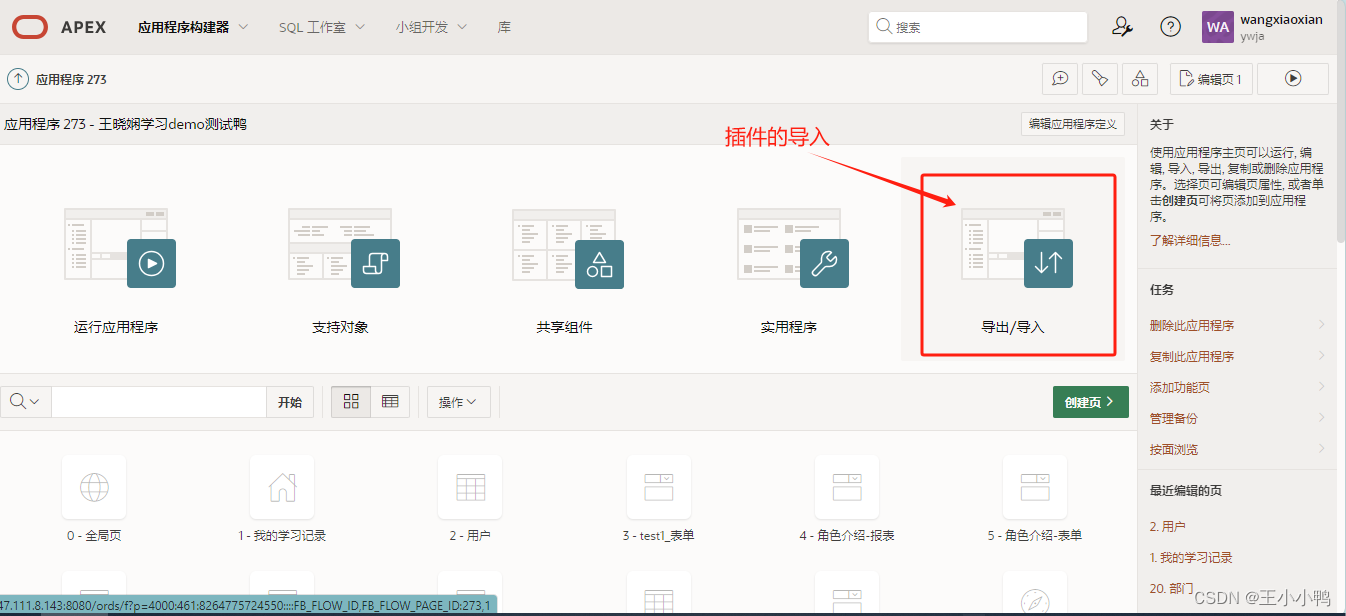Open page 2 - 用户 grid icon
This screenshot has width=1346, height=616.
[470, 487]
